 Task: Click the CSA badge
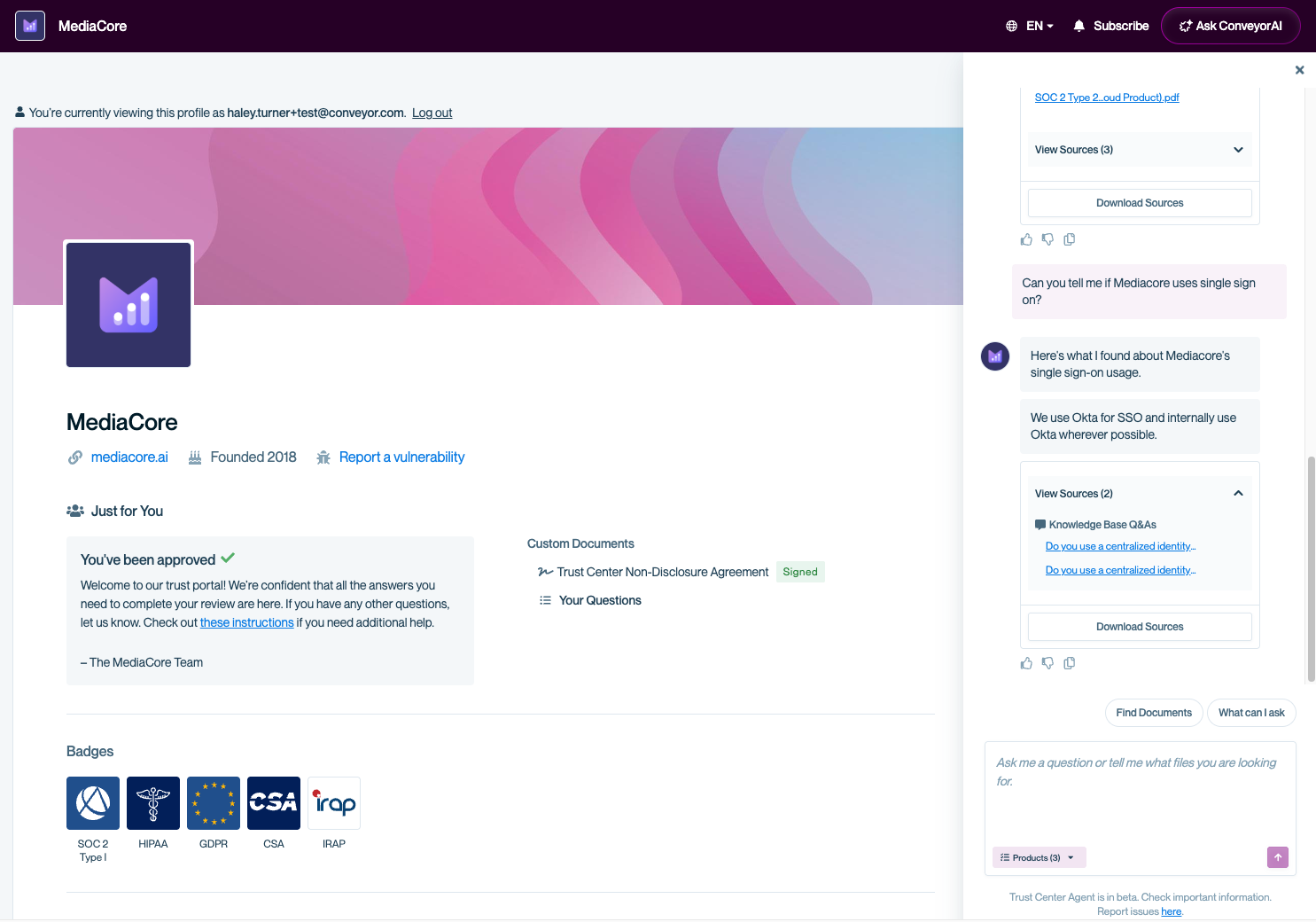[x=274, y=803]
